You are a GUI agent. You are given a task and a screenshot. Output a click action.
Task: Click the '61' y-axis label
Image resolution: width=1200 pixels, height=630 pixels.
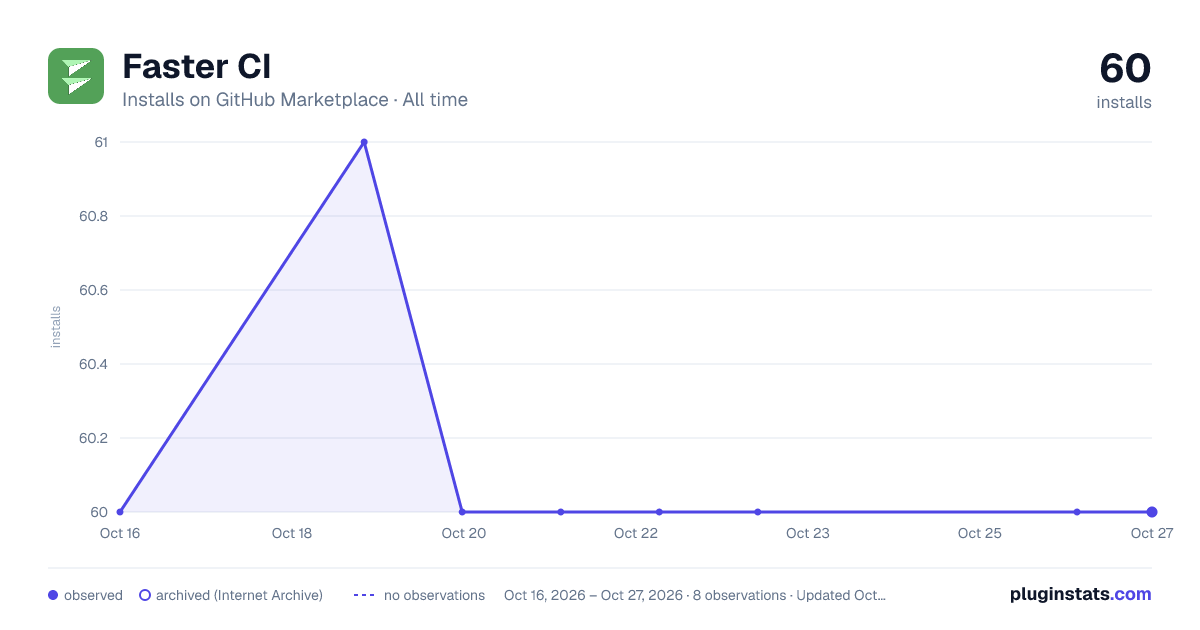click(x=101, y=142)
